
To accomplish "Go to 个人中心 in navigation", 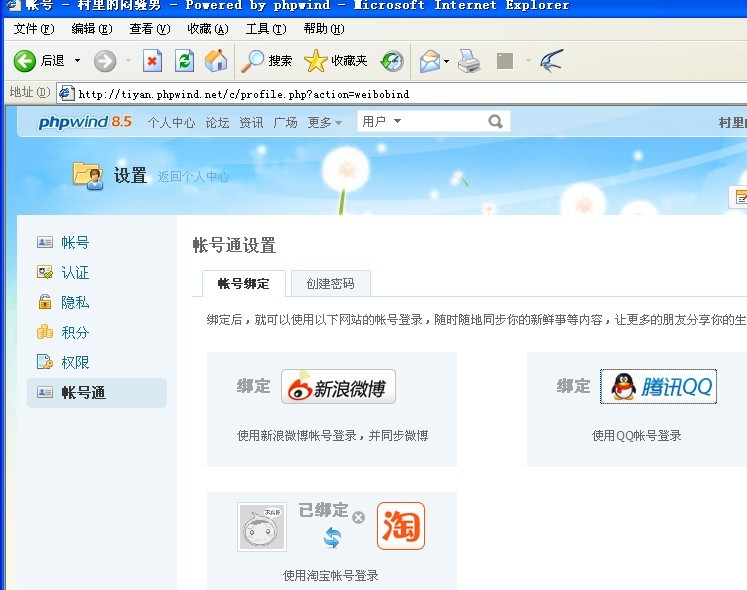I will point(171,122).
